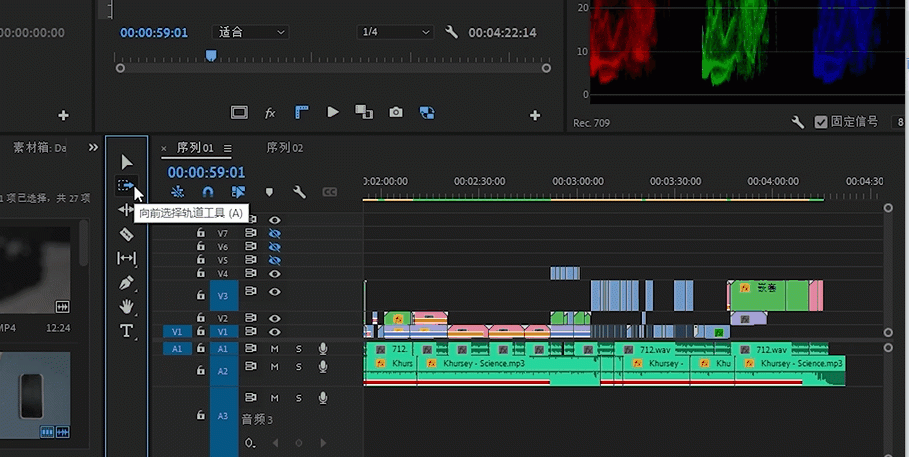Select the Pen tool

click(x=126, y=282)
